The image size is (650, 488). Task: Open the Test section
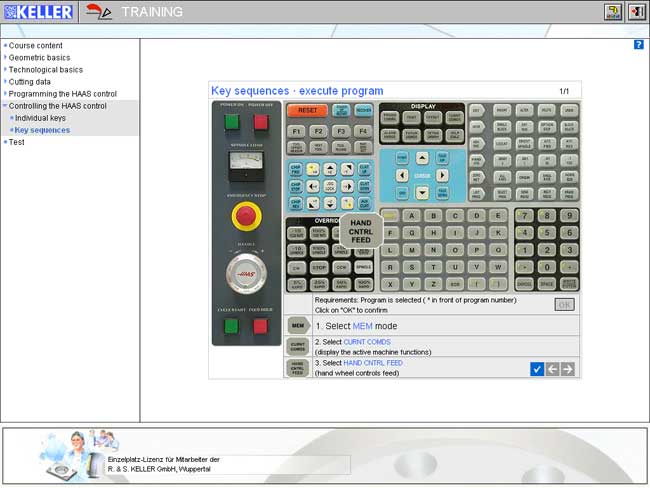(x=17, y=142)
